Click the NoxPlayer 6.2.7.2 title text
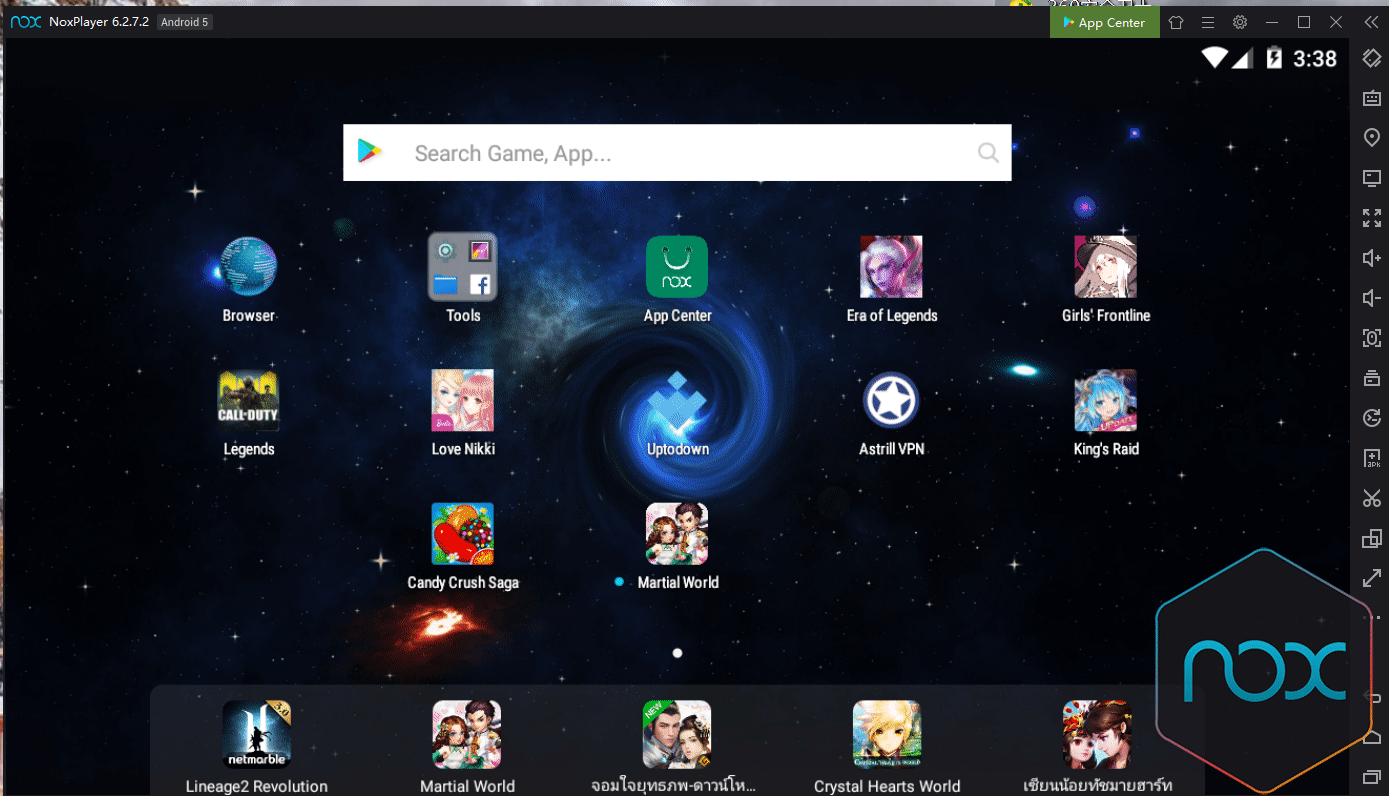Image resolution: width=1389 pixels, height=796 pixels. click(x=99, y=22)
